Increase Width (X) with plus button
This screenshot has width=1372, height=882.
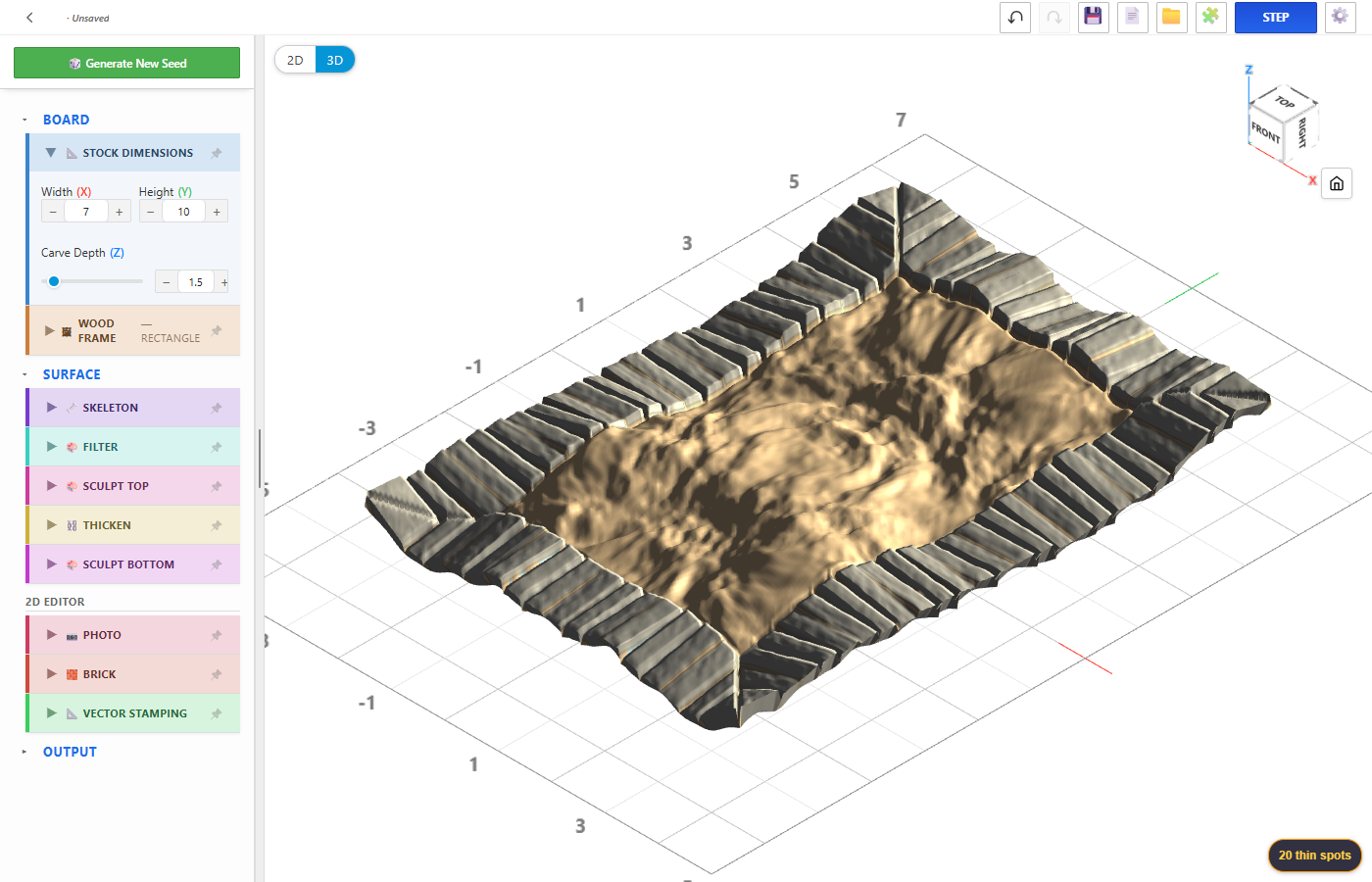120,212
